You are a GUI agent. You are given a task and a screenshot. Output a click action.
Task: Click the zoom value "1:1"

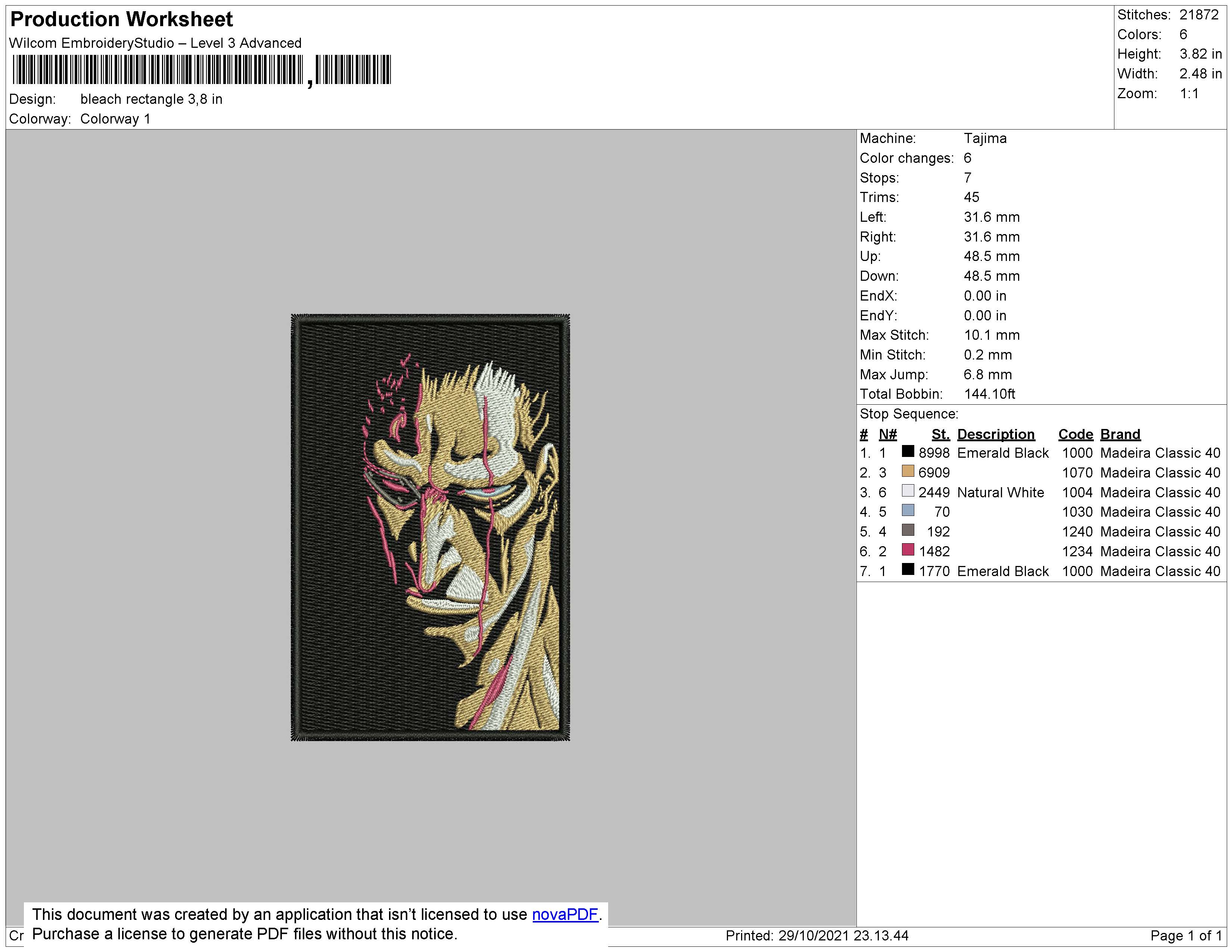coord(1189,94)
